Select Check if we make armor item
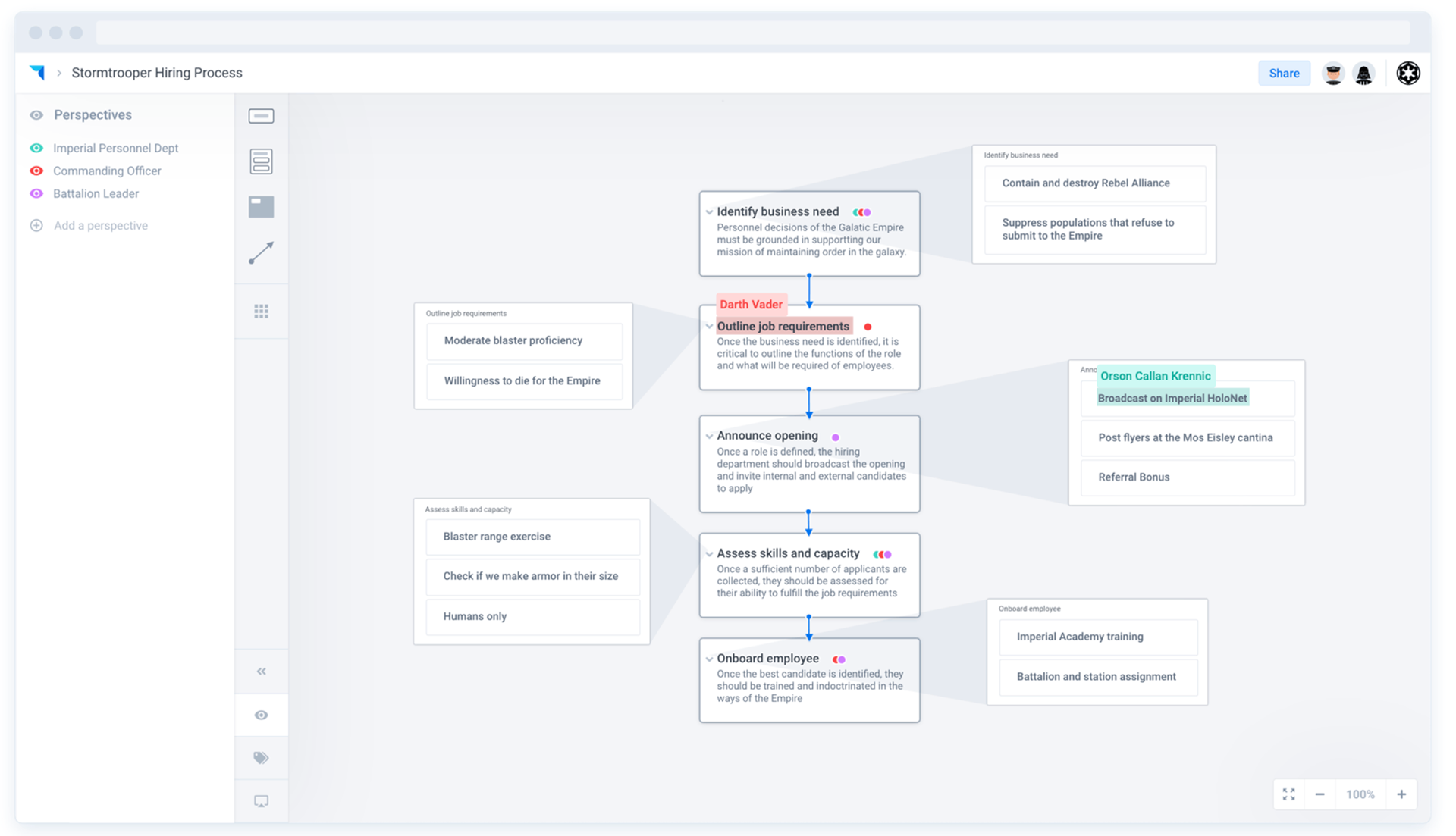Image resolution: width=1456 pixels, height=836 pixels. (x=532, y=577)
